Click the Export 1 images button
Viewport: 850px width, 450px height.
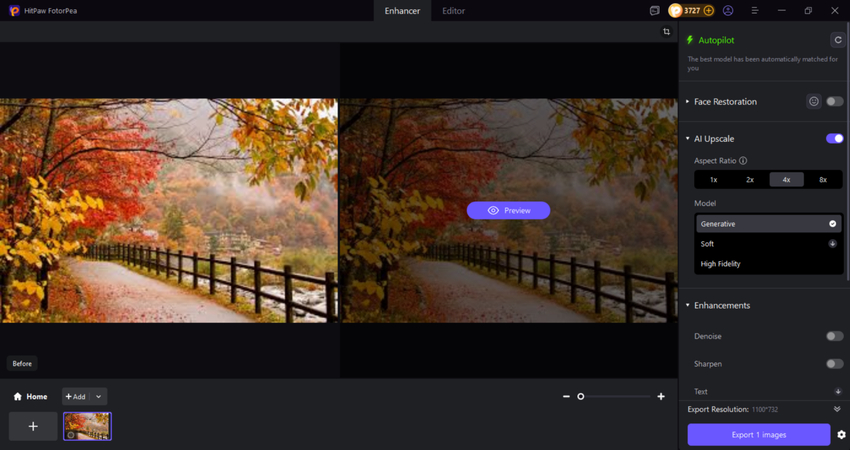pyautogui.click(x=758, y=434)
